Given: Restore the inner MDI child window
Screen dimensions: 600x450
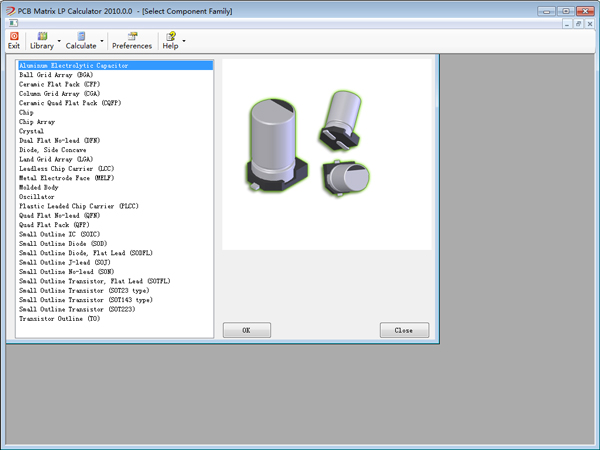Looking at the screenshot, I should click(578, 24).
